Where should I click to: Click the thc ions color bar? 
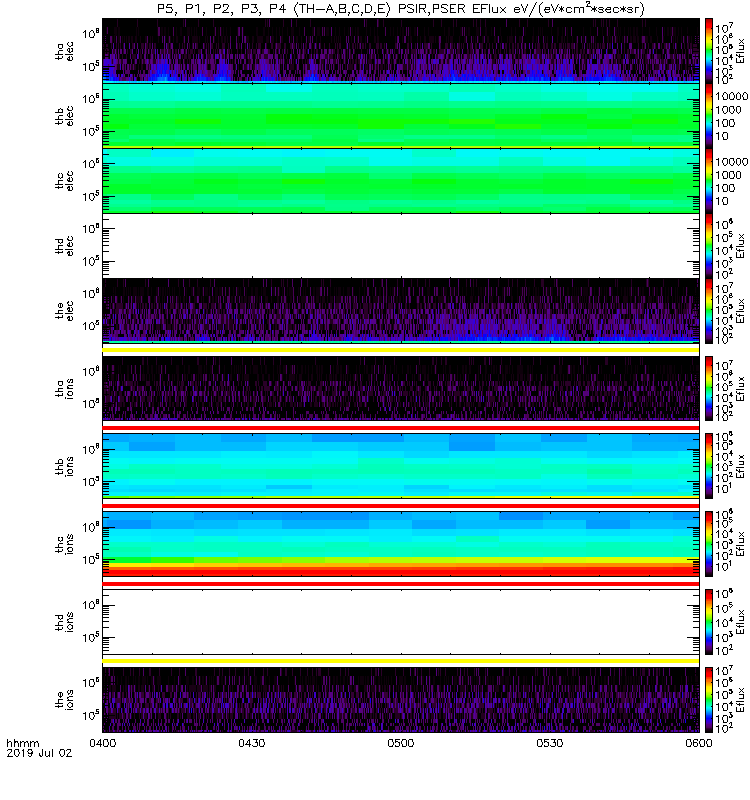tap(709, 544)
